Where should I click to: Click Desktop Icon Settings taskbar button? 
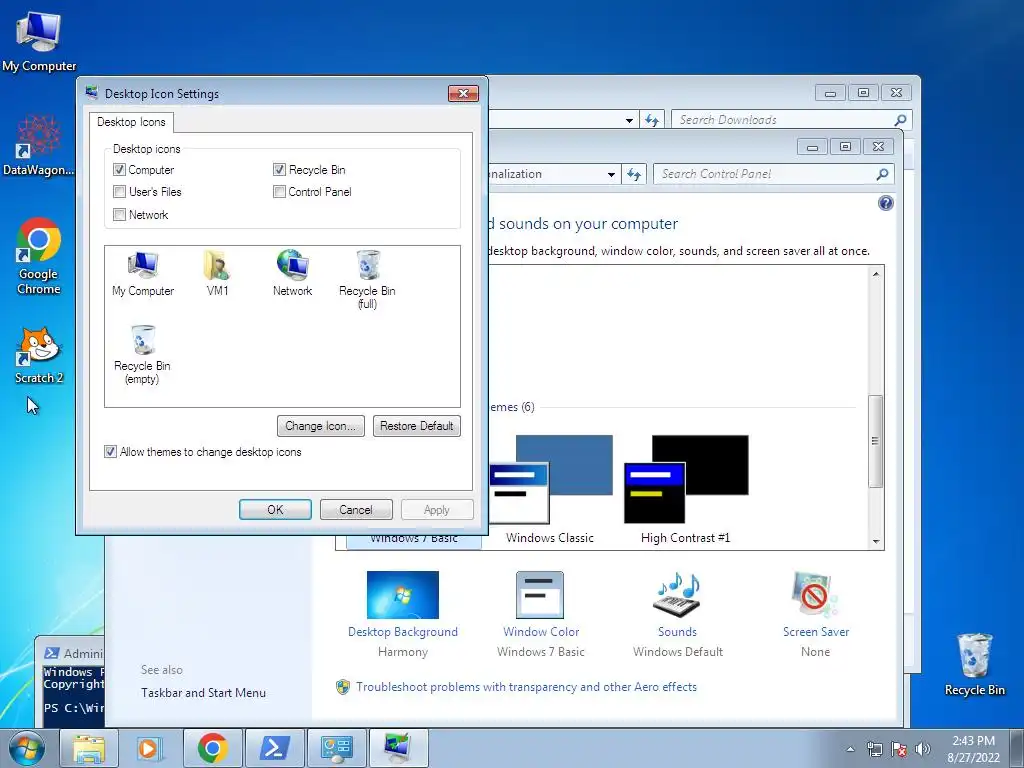point(398,748)
